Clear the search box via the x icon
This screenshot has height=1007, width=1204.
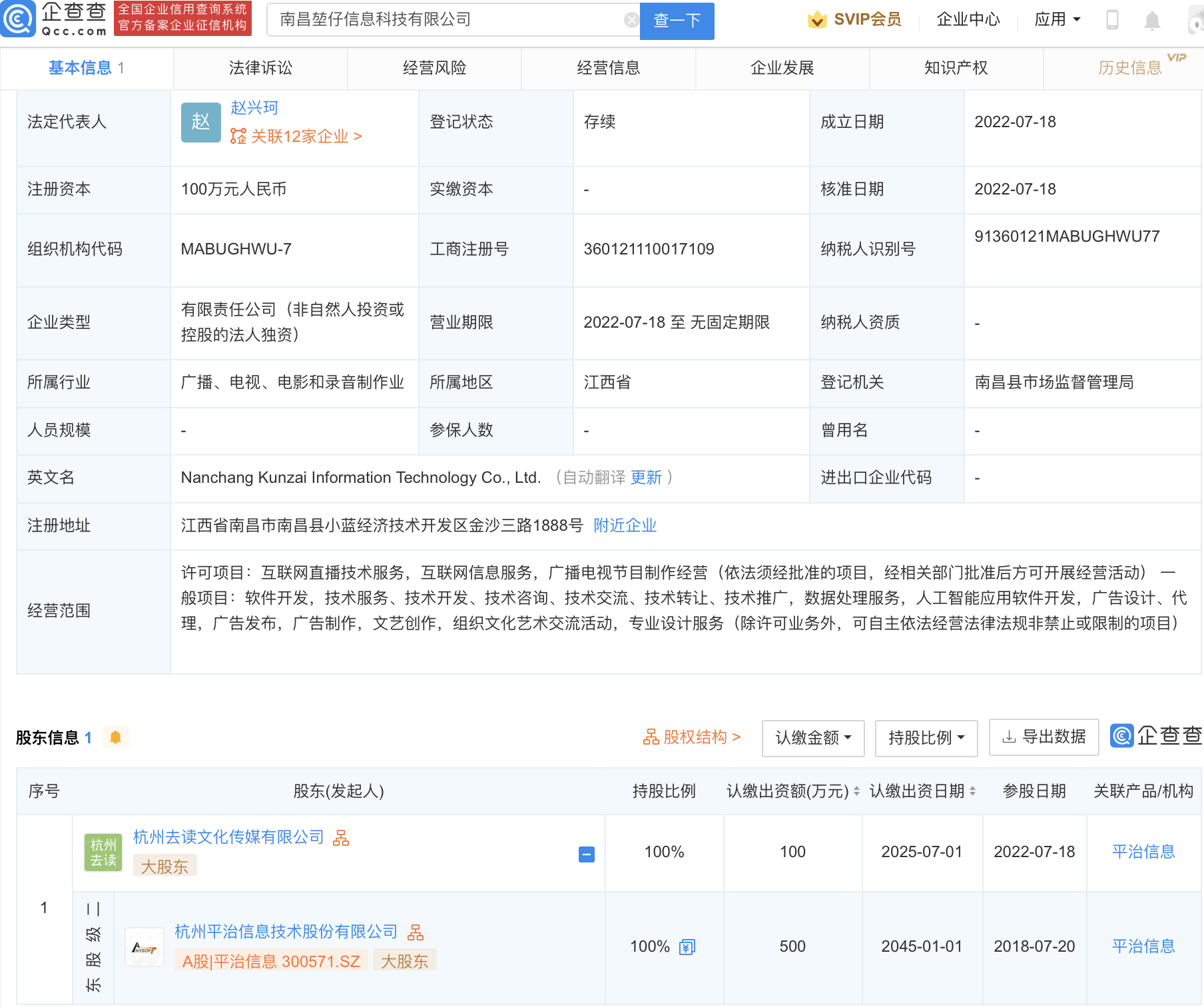click(x=631, y=19)
